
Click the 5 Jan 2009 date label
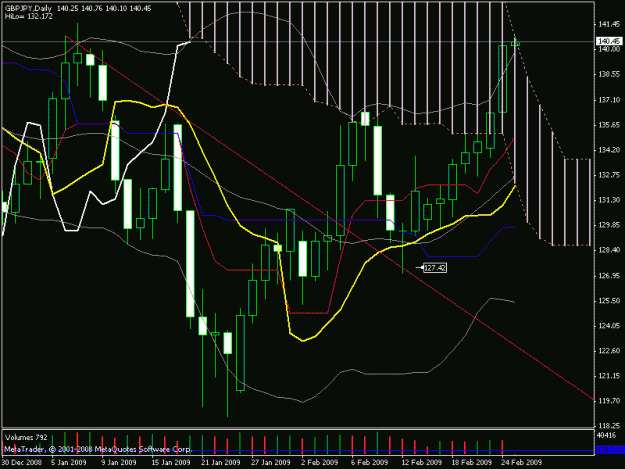point(68,462)
